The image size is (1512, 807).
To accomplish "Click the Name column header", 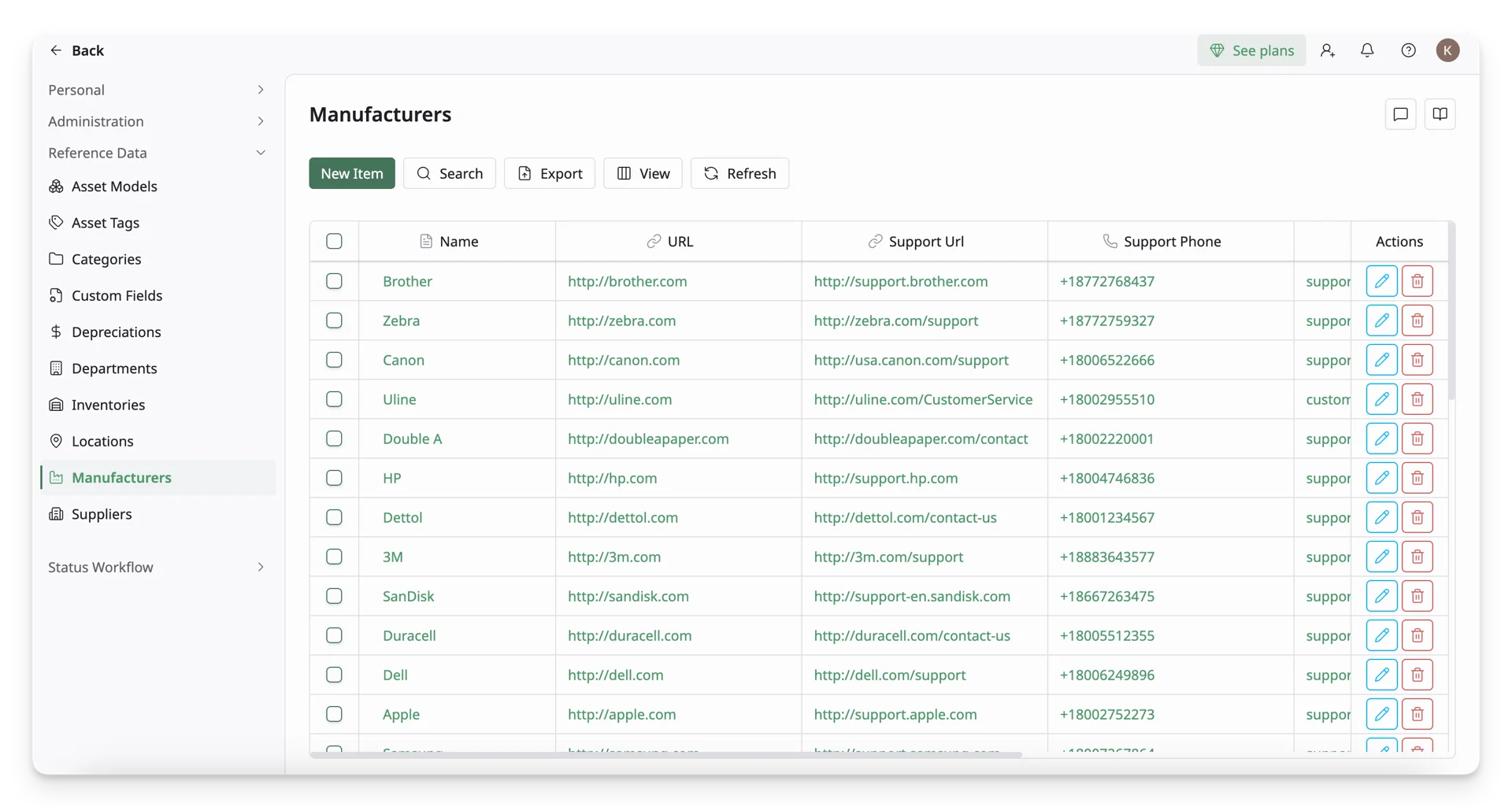I will 458,241.
